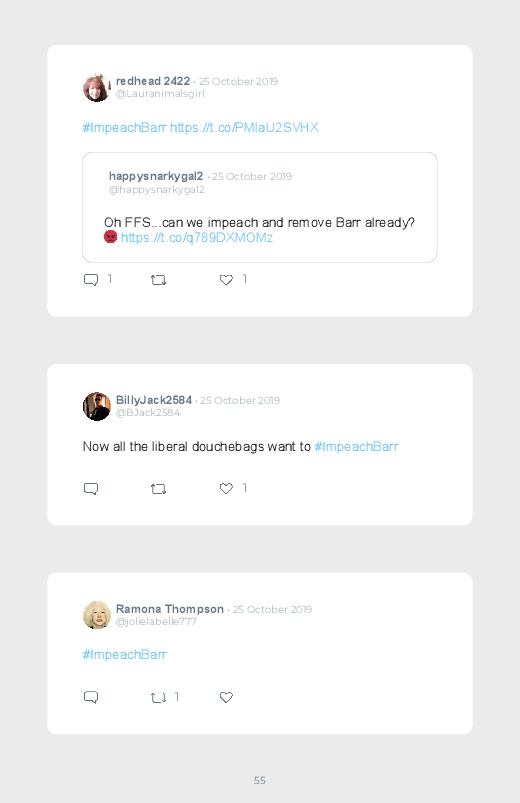
Task: Click the BillyJack2584 display name
Action: [154, 400]
